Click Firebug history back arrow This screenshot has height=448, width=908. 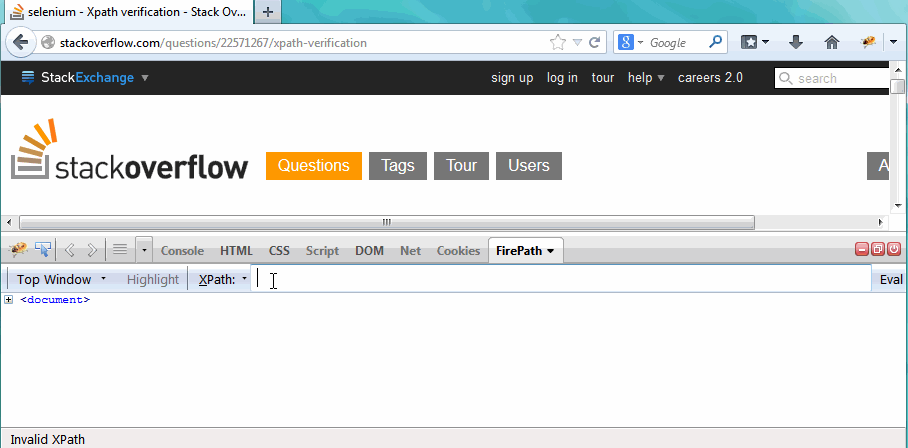69,250
